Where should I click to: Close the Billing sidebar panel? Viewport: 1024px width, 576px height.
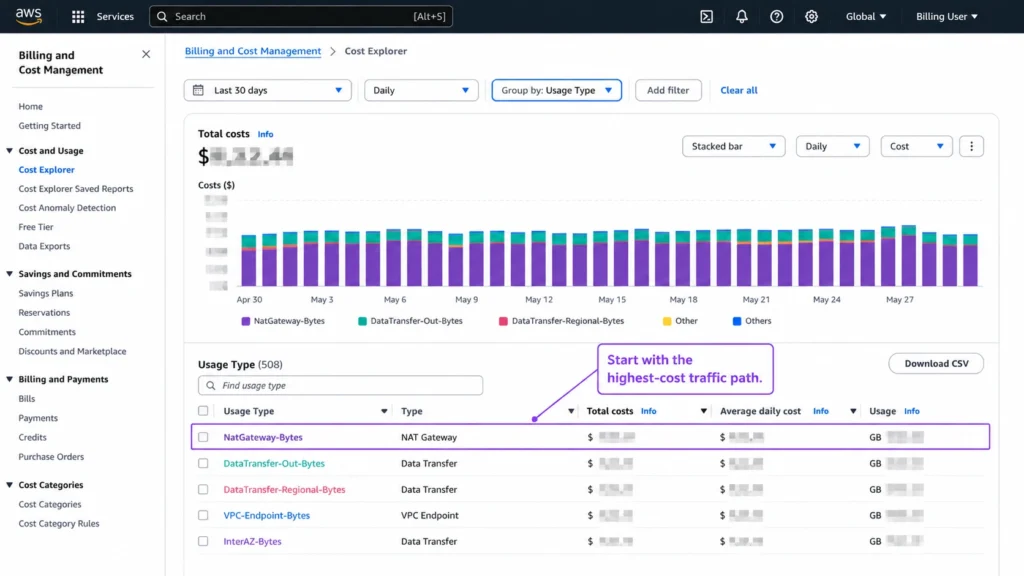[x=146, y=54]
